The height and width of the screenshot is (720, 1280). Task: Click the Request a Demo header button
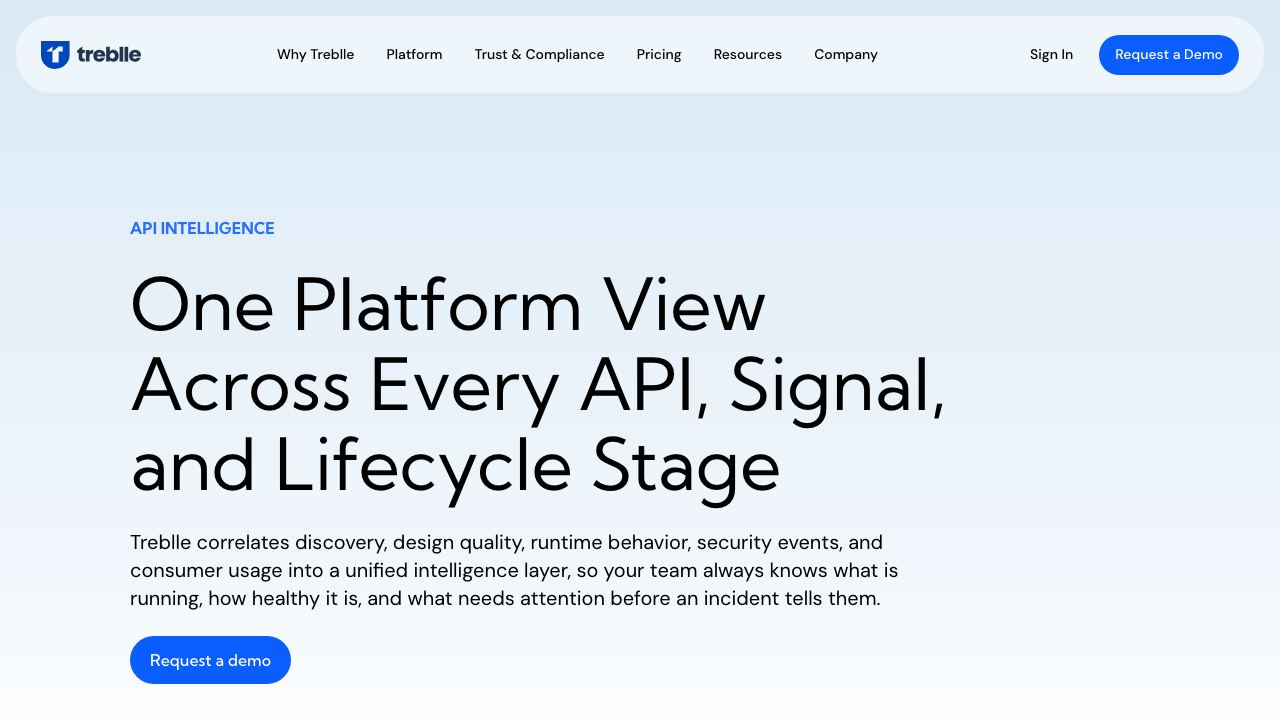tap(1168, 55)
